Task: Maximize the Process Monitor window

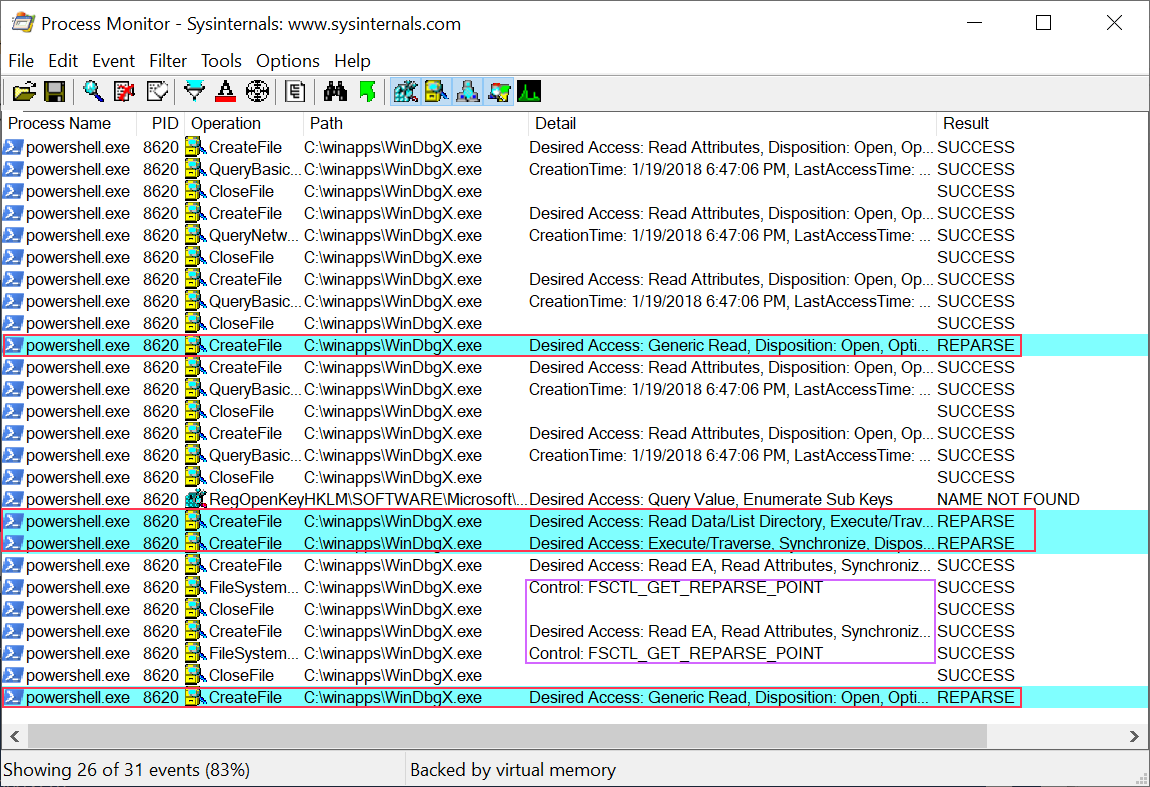Action: point(1044,23)
